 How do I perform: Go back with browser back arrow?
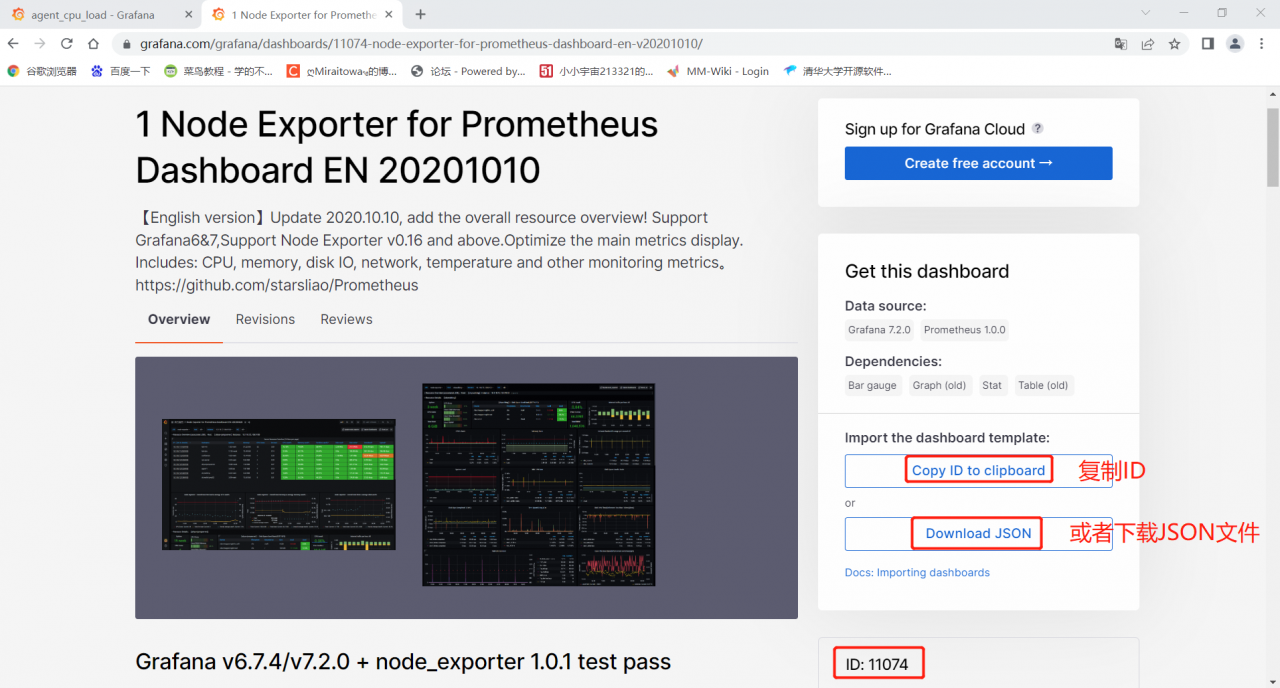pos(13,44)
